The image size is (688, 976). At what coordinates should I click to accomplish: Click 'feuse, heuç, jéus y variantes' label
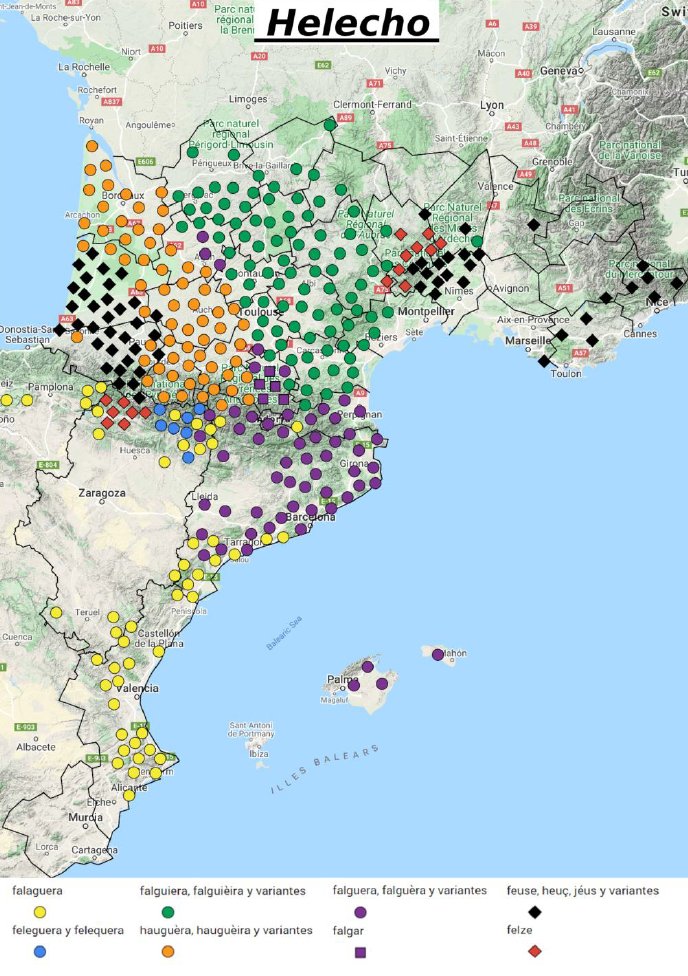(x=583, y=891)
